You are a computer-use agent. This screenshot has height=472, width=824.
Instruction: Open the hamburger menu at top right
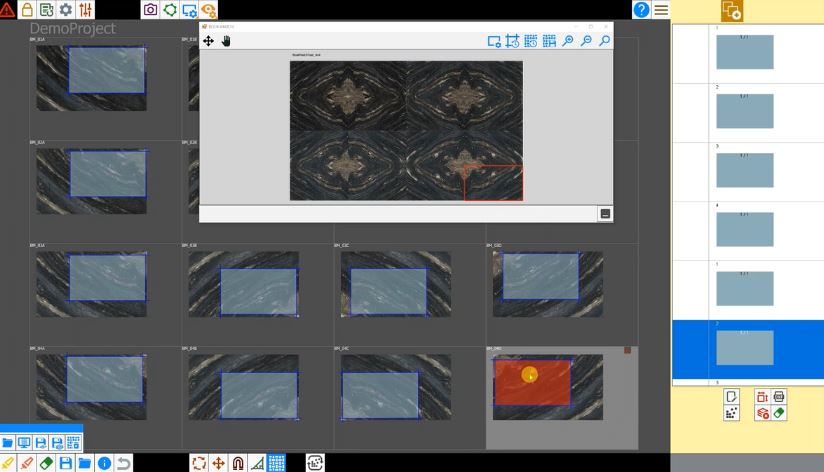point(661,9)
